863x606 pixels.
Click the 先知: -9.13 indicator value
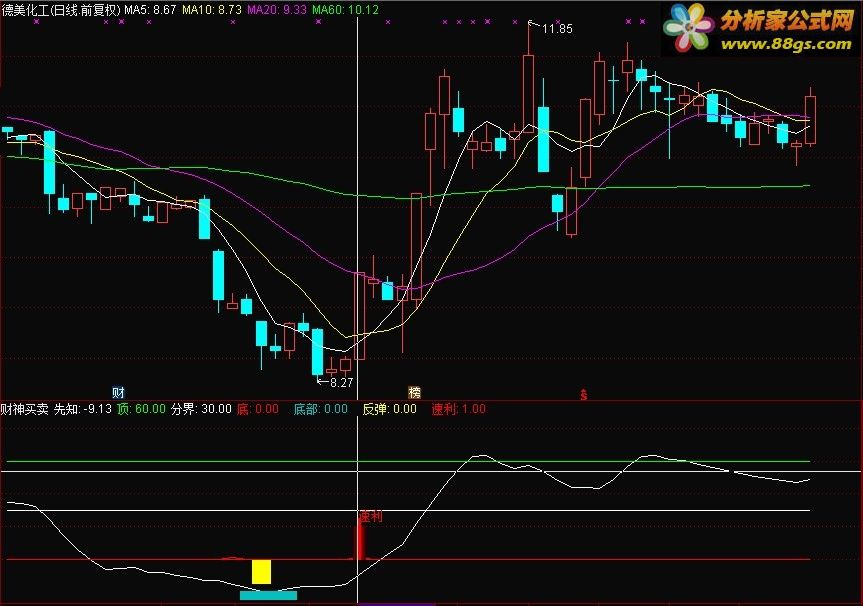click(x=83, y=409)
